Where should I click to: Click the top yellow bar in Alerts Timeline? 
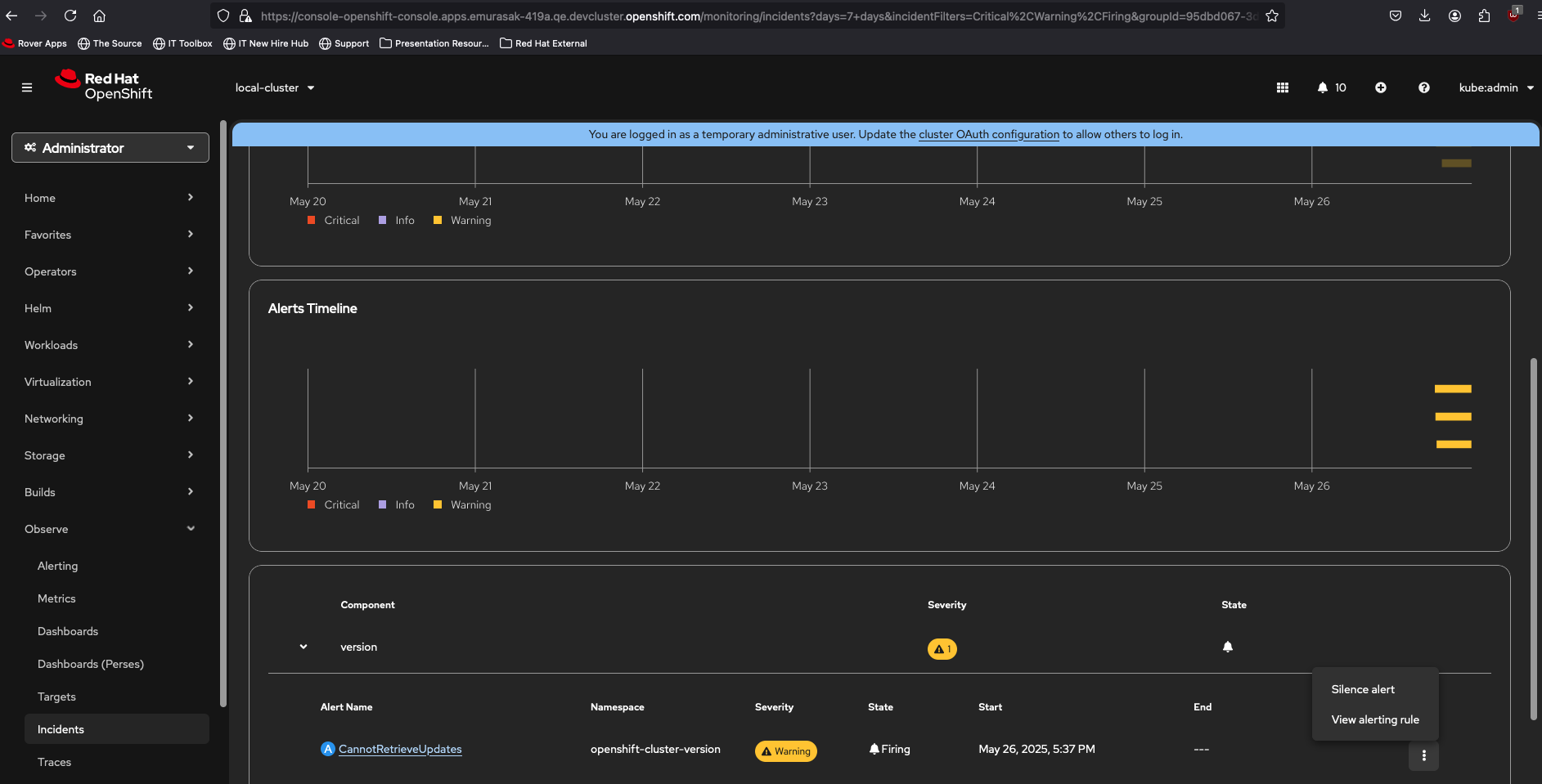pos(1453,389)
